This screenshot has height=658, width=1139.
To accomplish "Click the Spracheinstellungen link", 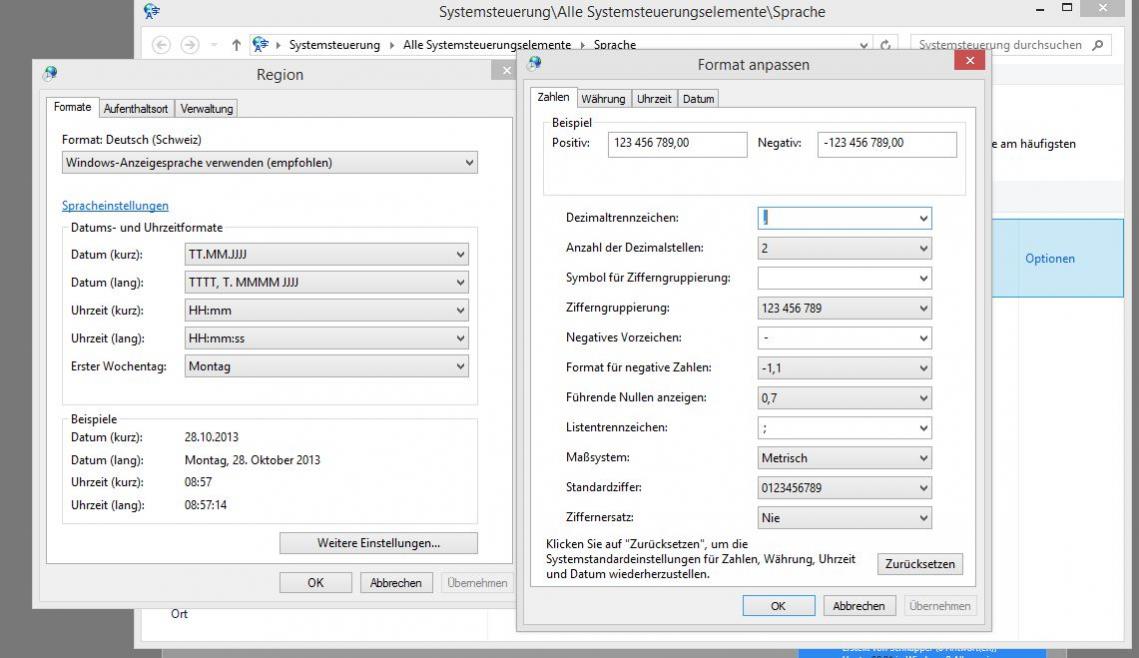I will click(x=115, y=206).
